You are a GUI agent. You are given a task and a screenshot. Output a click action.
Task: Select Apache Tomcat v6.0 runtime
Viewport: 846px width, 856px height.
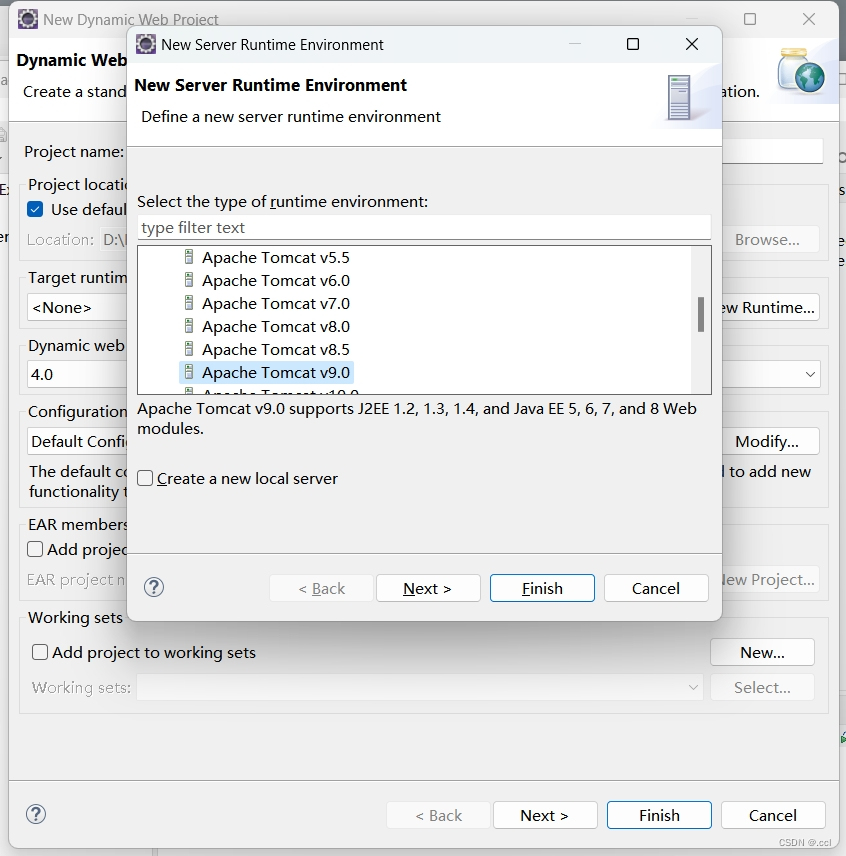click(x=276, y=281)
